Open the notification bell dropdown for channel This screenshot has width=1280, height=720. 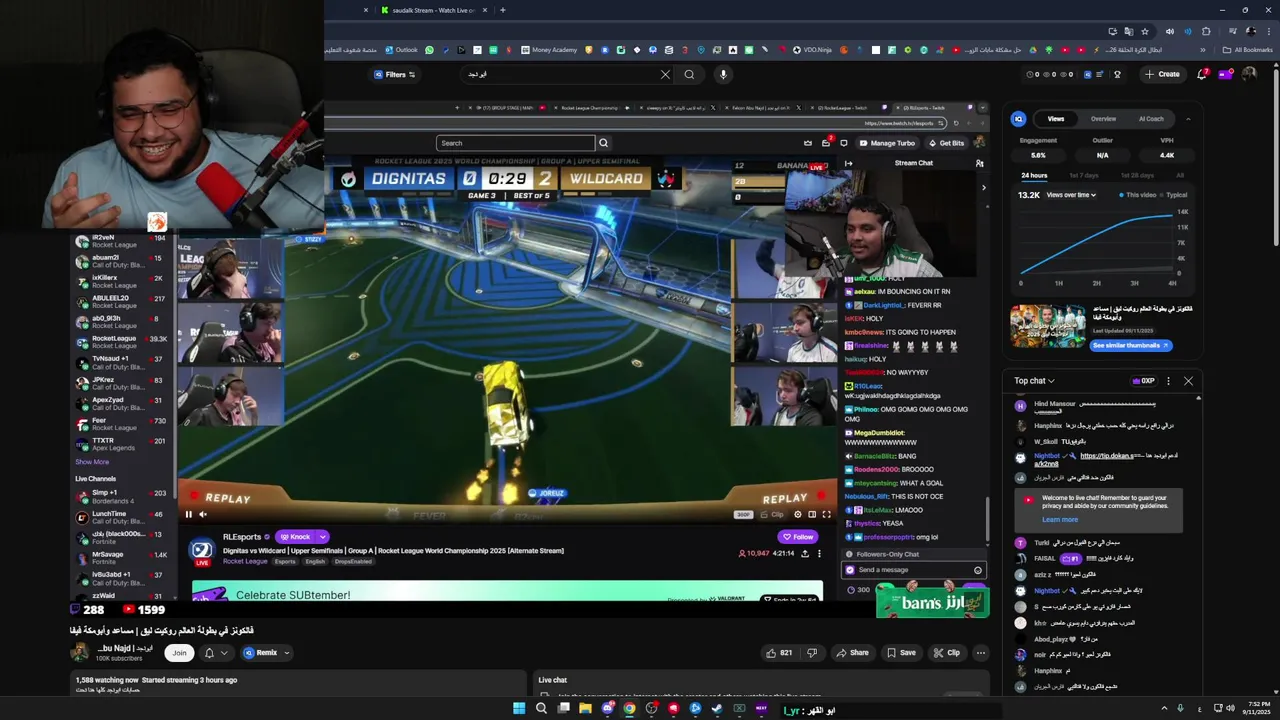click(215, 653)
